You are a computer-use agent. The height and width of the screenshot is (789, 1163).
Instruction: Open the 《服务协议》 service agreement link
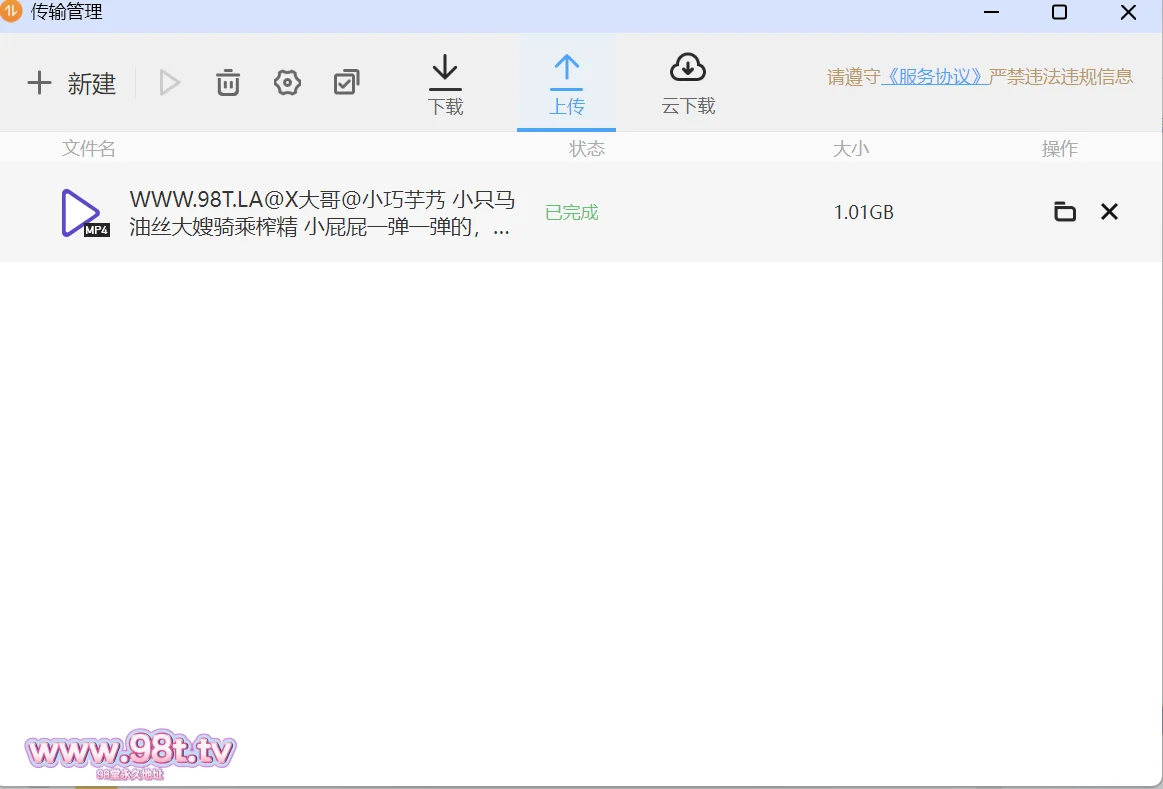coord(934,77)
